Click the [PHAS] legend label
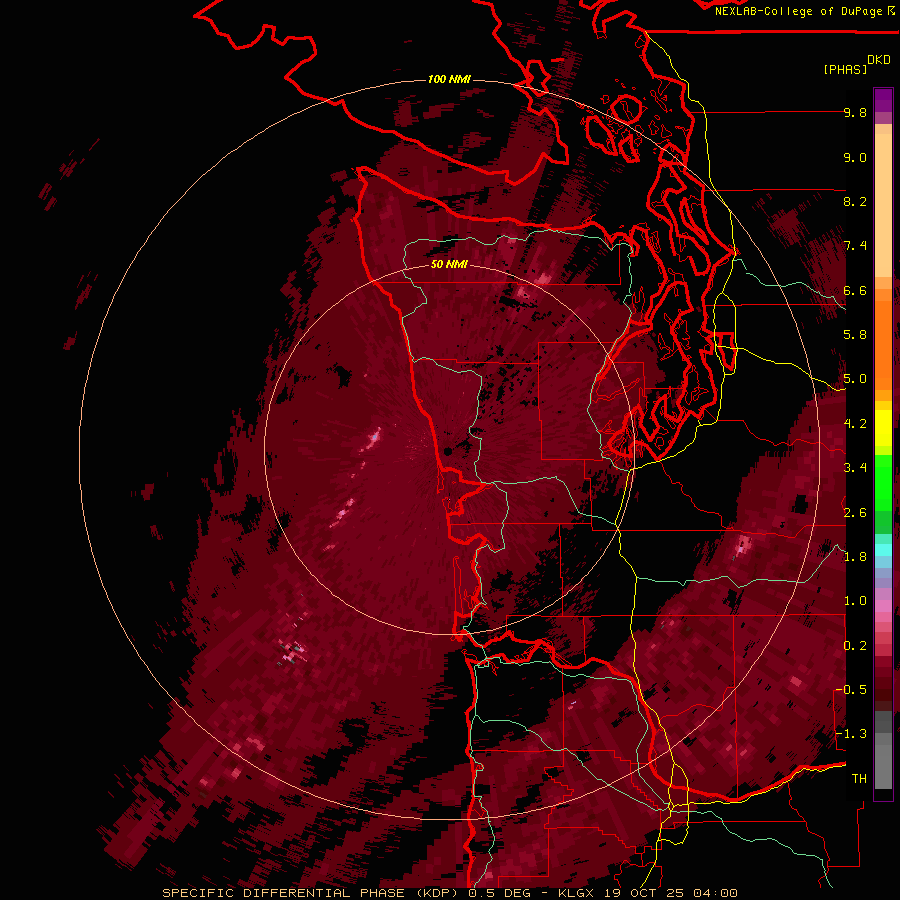Image resolution: width=900 pixels, height=900 pixels. pos(845,69)
